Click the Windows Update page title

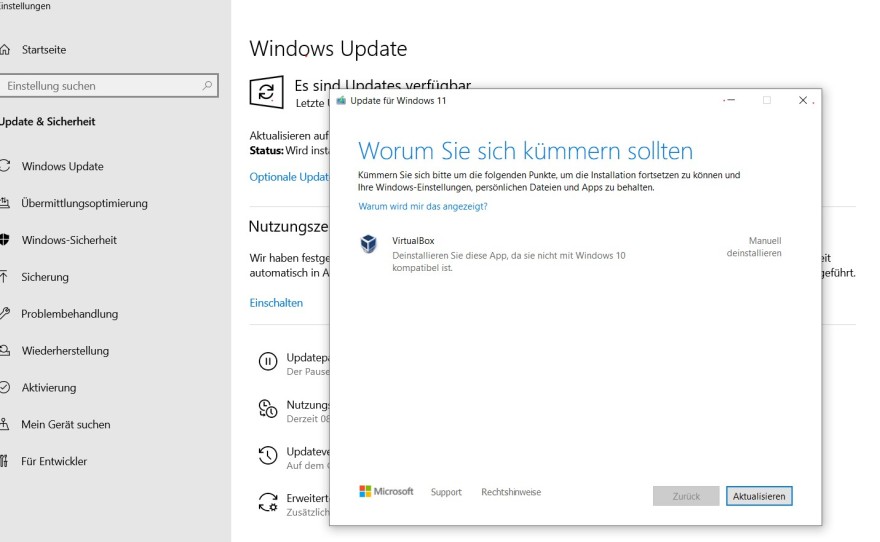click(328, 49)
